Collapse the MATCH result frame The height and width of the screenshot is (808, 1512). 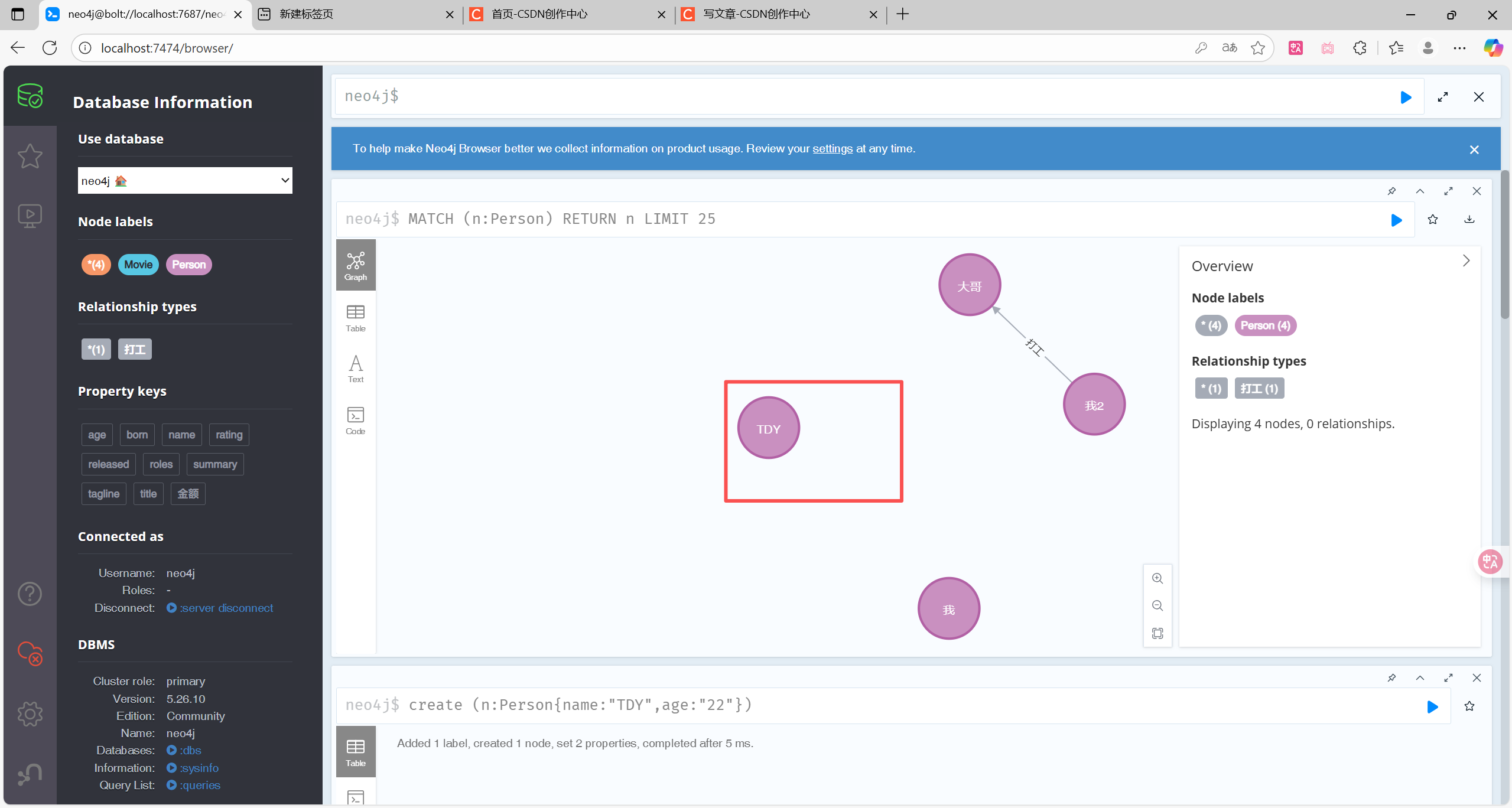tap(1420, 191)
